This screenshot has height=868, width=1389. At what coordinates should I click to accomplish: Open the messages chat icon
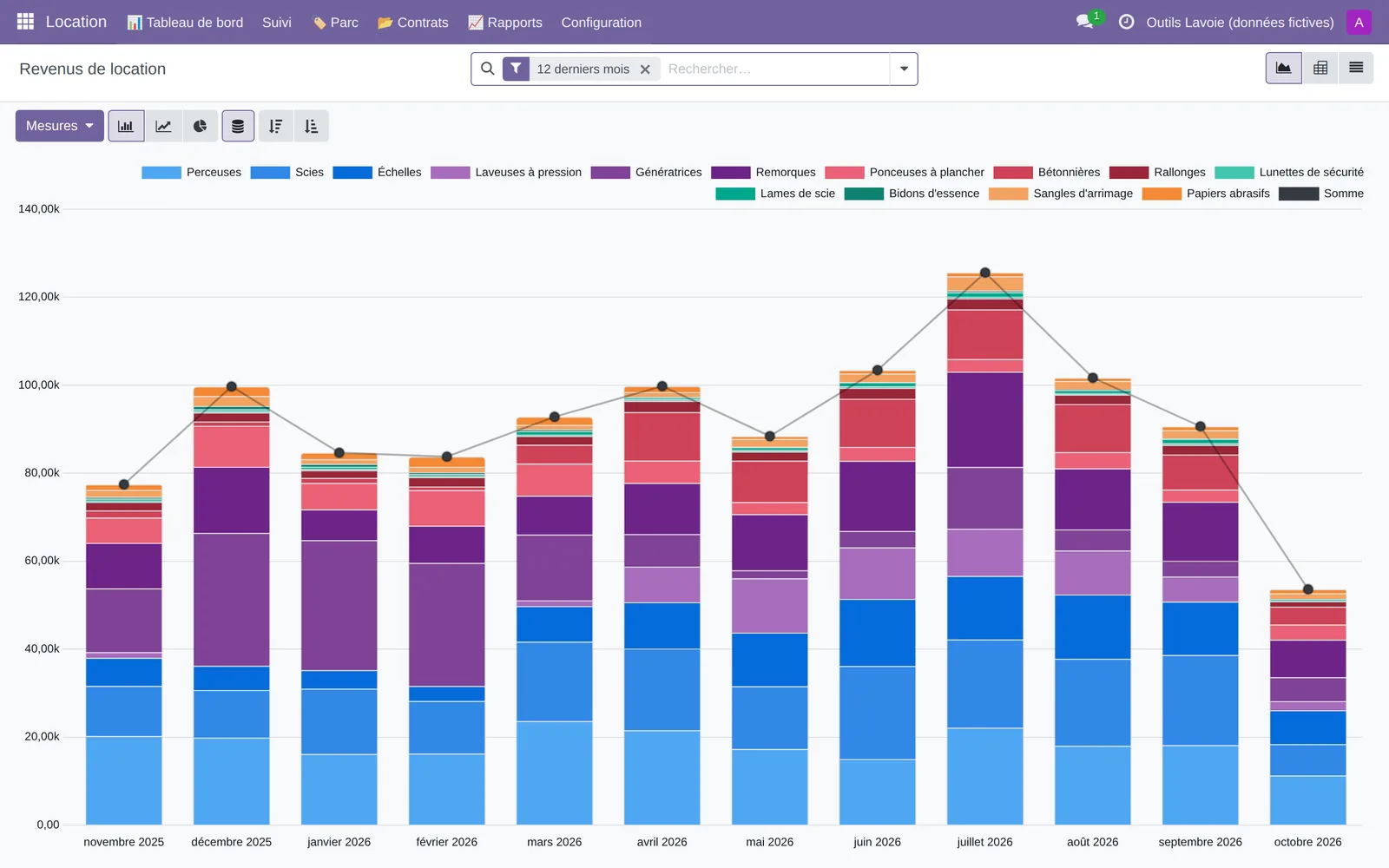[x=1085, y=22]
